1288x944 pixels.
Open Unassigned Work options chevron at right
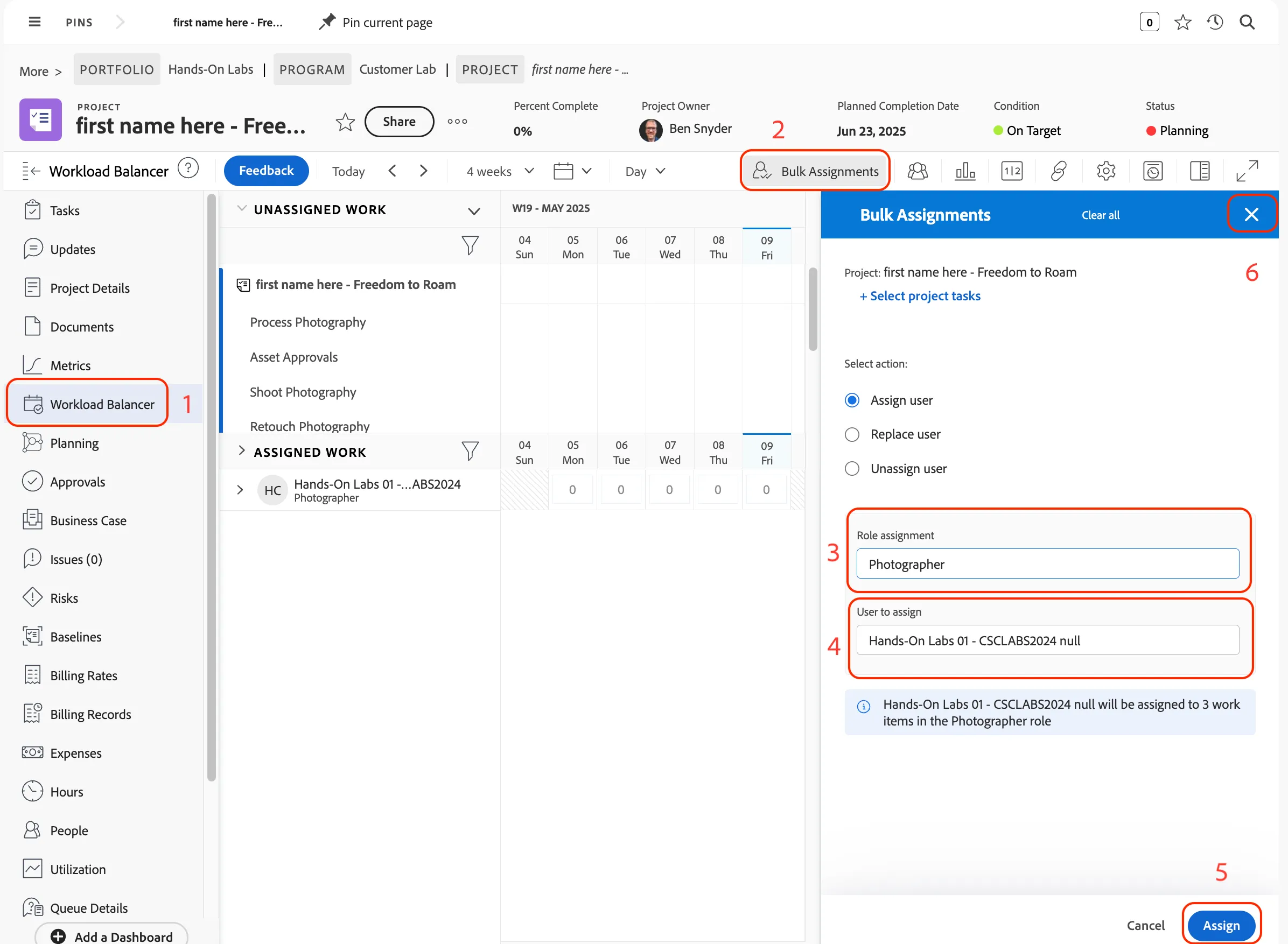click(473, 212)
